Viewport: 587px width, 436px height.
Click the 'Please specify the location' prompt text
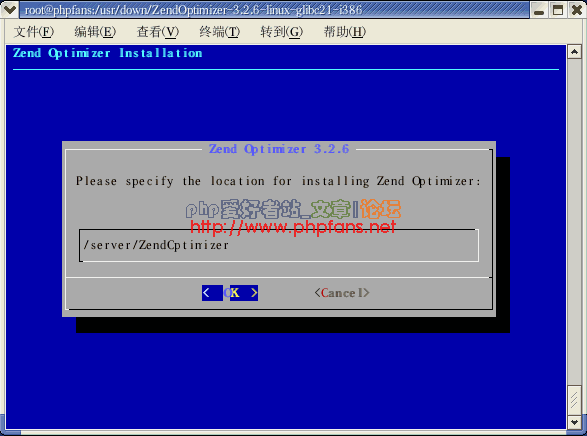click(x=278, y=181)
